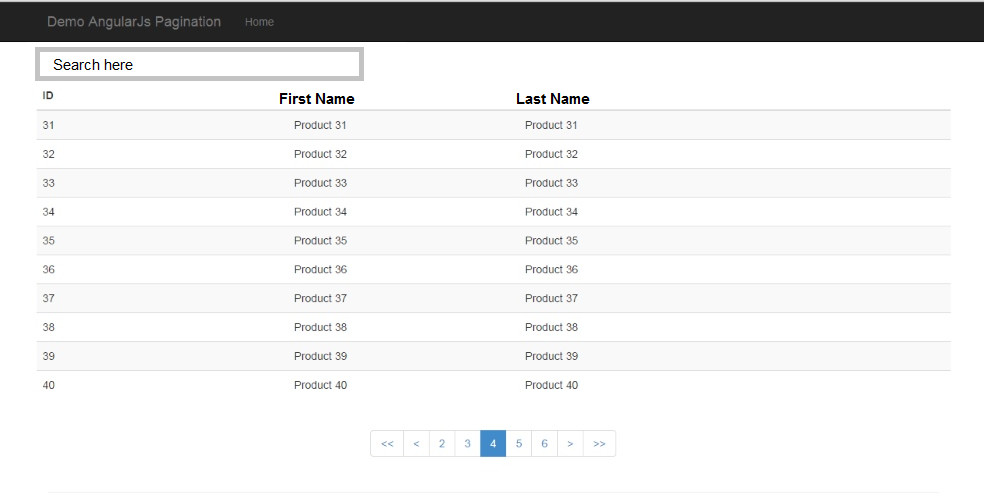Image resolution: width=984 pixels, height=497 pixels.
Task: Select the row with ID 31
Action: (493, 125)
